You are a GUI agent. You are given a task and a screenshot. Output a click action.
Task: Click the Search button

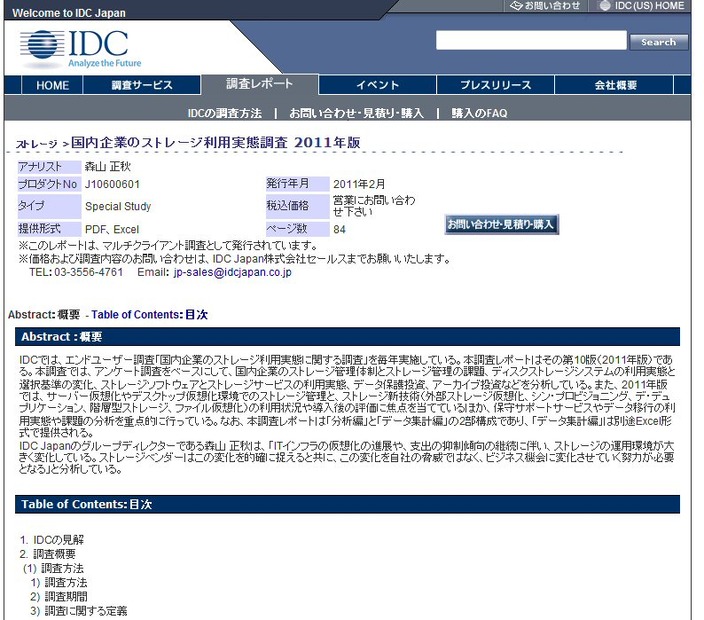tap(659, 42)
